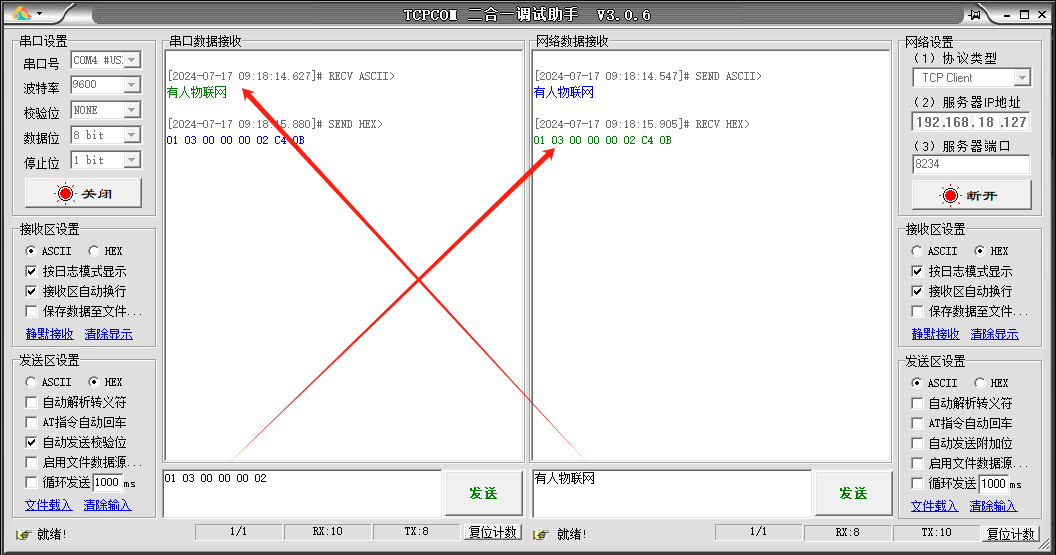Click the network status icon in the status bar
The height and width of the screenshot is (555, 1056).
tap(541, 533)
